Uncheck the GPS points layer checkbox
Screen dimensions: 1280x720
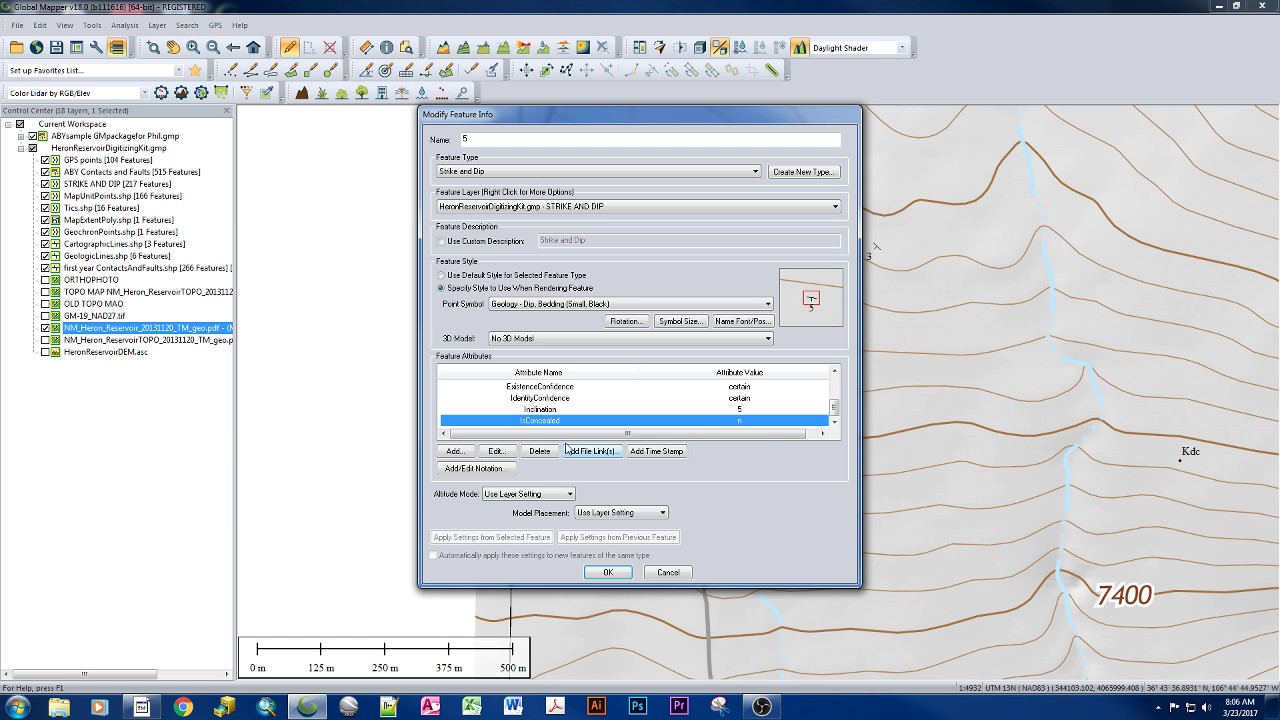click(45, 160)
